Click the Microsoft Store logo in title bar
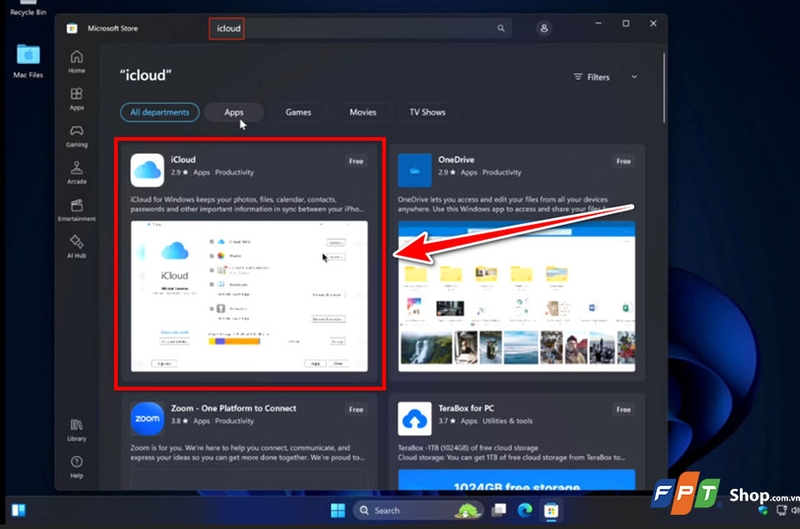The image size is (800, 529). click(72, 29)
